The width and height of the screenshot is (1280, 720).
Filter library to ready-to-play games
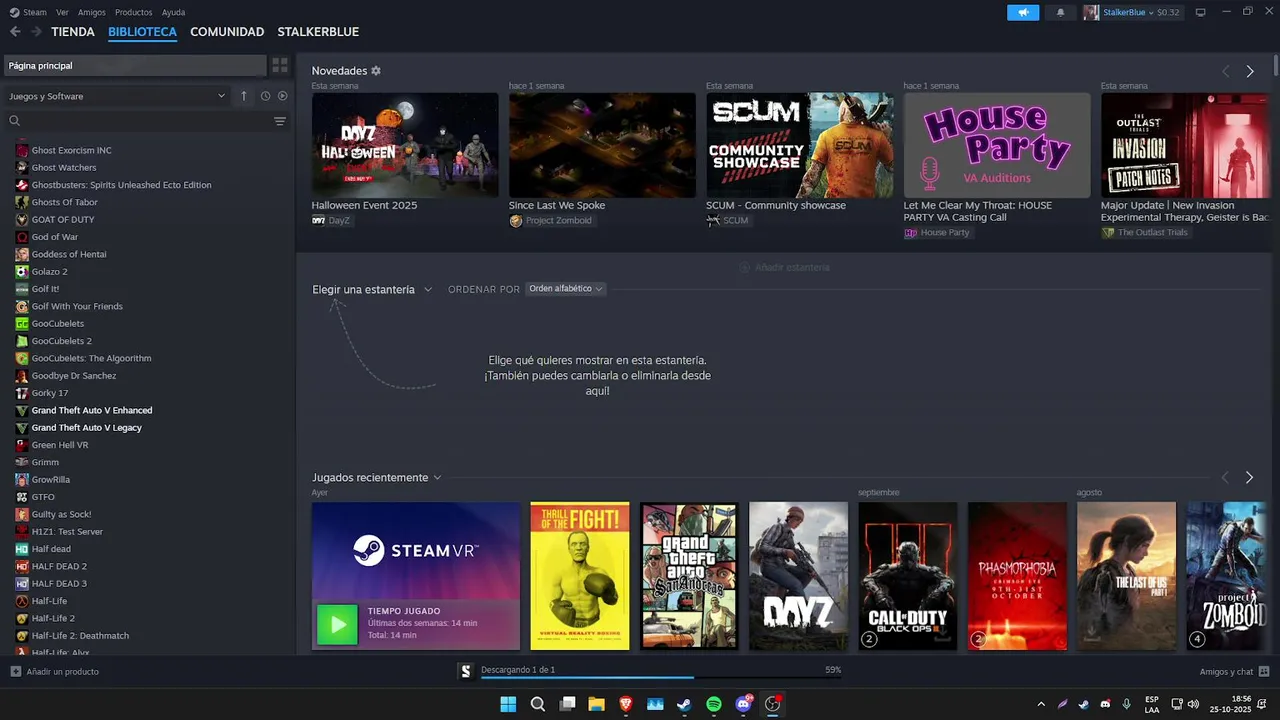coord(282,96)
